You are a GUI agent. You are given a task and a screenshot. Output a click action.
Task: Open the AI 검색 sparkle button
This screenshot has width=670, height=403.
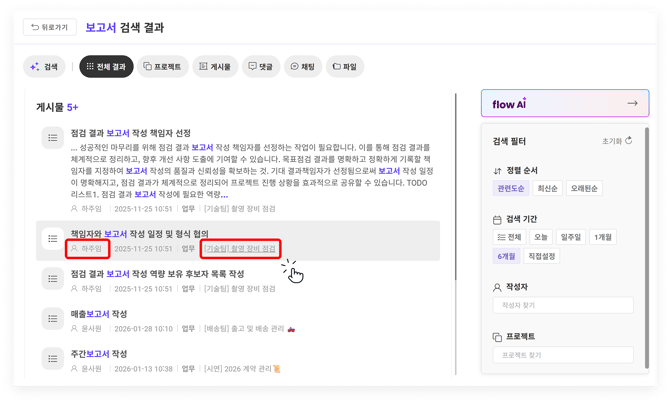point(45,67)
